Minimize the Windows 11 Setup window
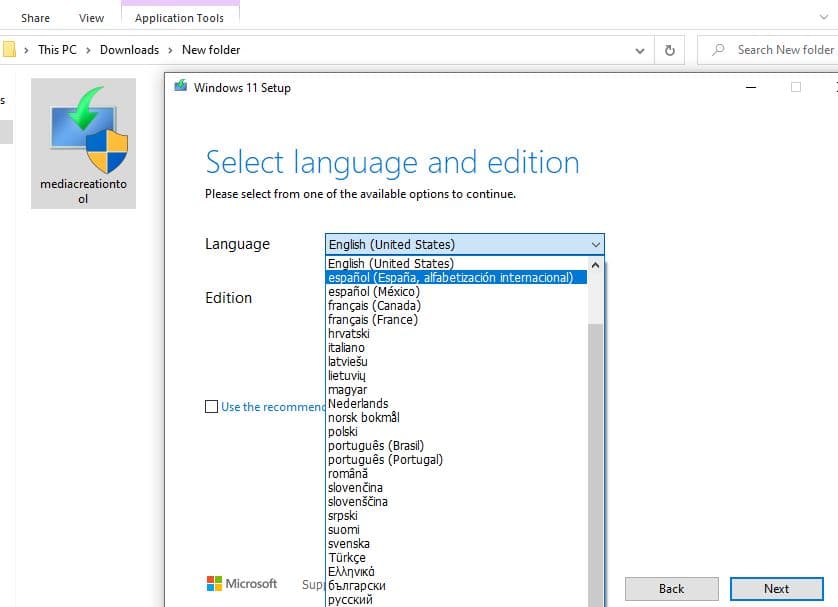 (751, 87)
